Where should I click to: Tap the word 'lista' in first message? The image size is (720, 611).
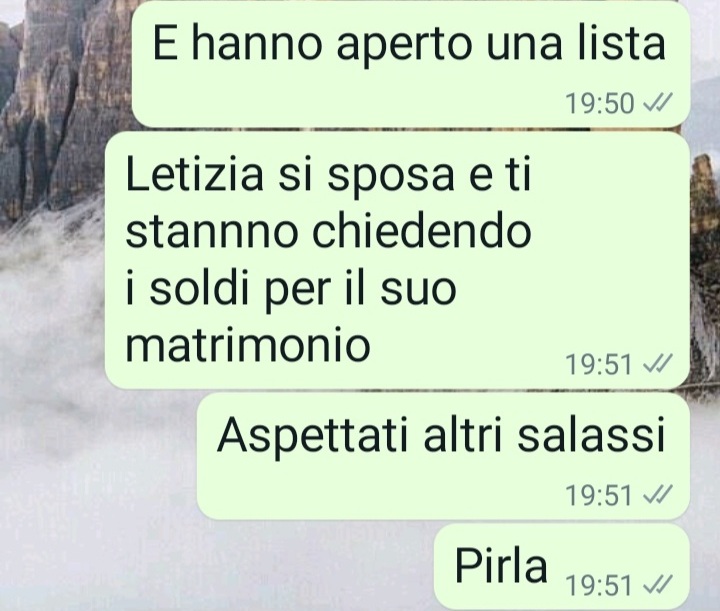coord(622,43)
